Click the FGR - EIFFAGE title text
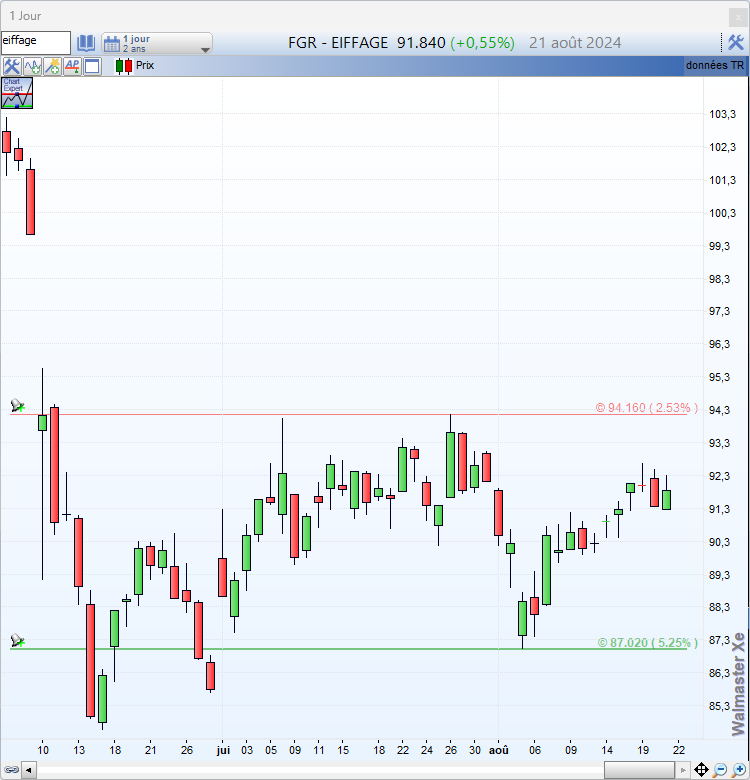The image size is (750, 780). 338,43
